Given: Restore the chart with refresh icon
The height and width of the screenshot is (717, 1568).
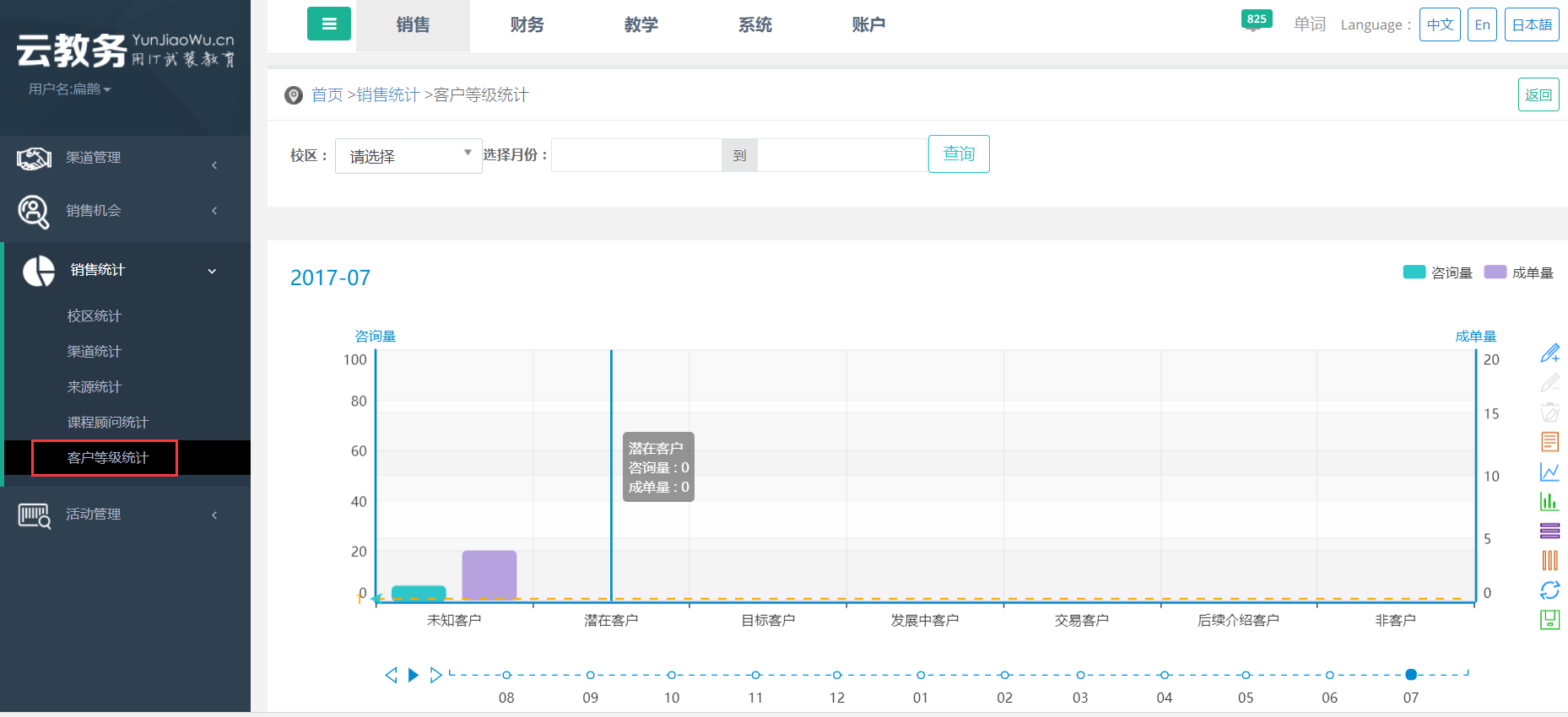Looking at the screenshot, I should (x=1549, y=590).
